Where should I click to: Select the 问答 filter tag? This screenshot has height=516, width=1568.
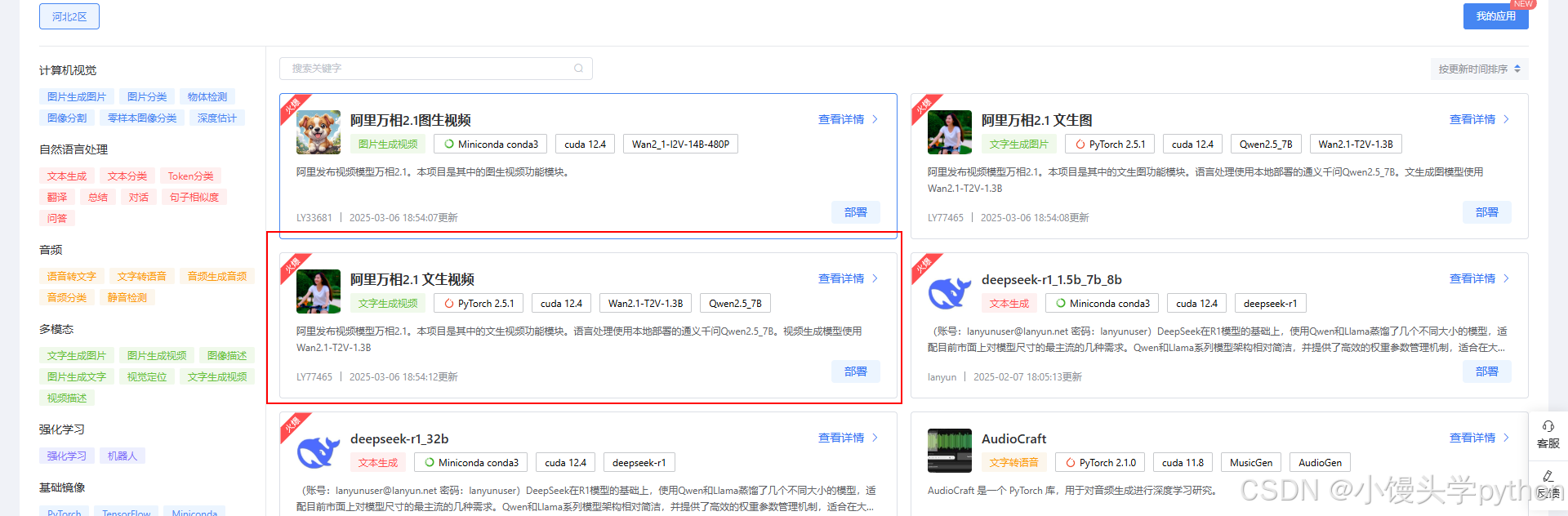point(57,218)
